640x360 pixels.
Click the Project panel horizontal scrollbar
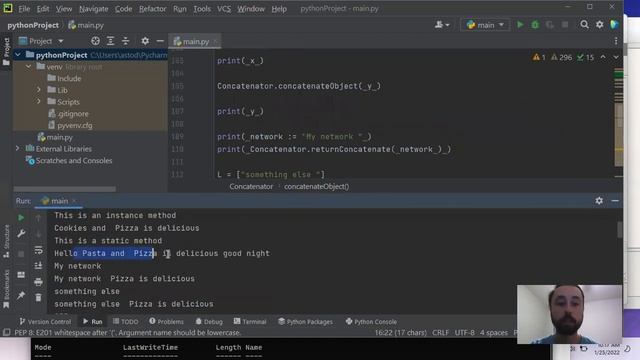[x=64, y=189]
